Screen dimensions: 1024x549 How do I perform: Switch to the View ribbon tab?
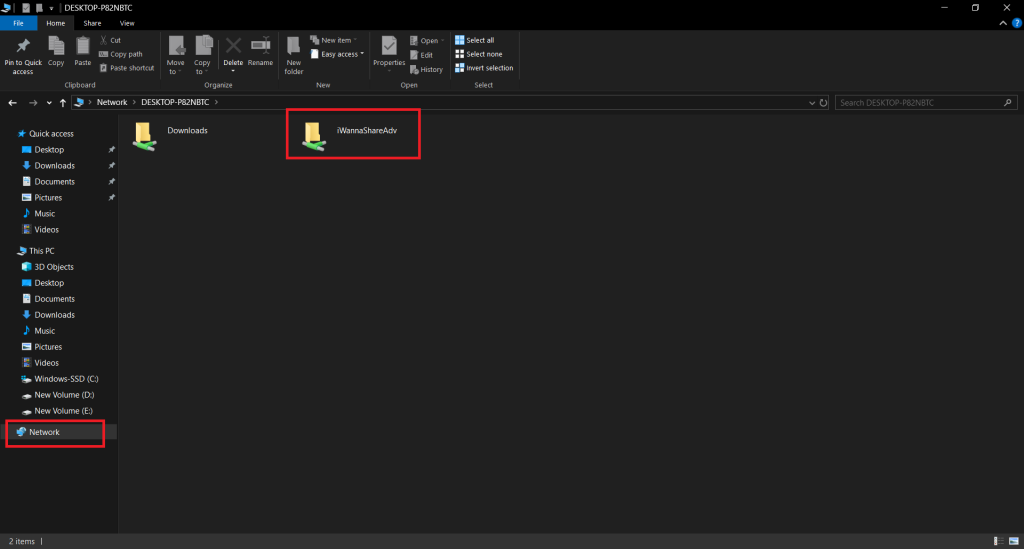127,24
